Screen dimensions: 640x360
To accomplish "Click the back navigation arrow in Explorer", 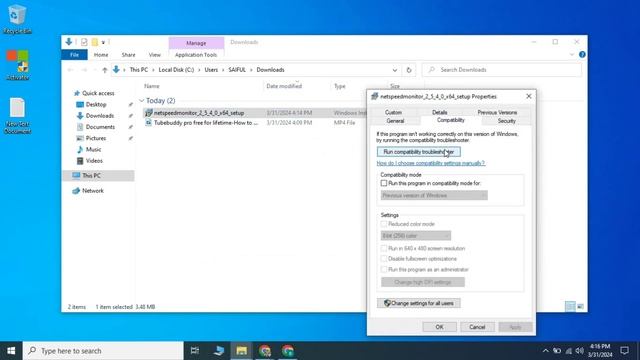I will pos(70,70).
